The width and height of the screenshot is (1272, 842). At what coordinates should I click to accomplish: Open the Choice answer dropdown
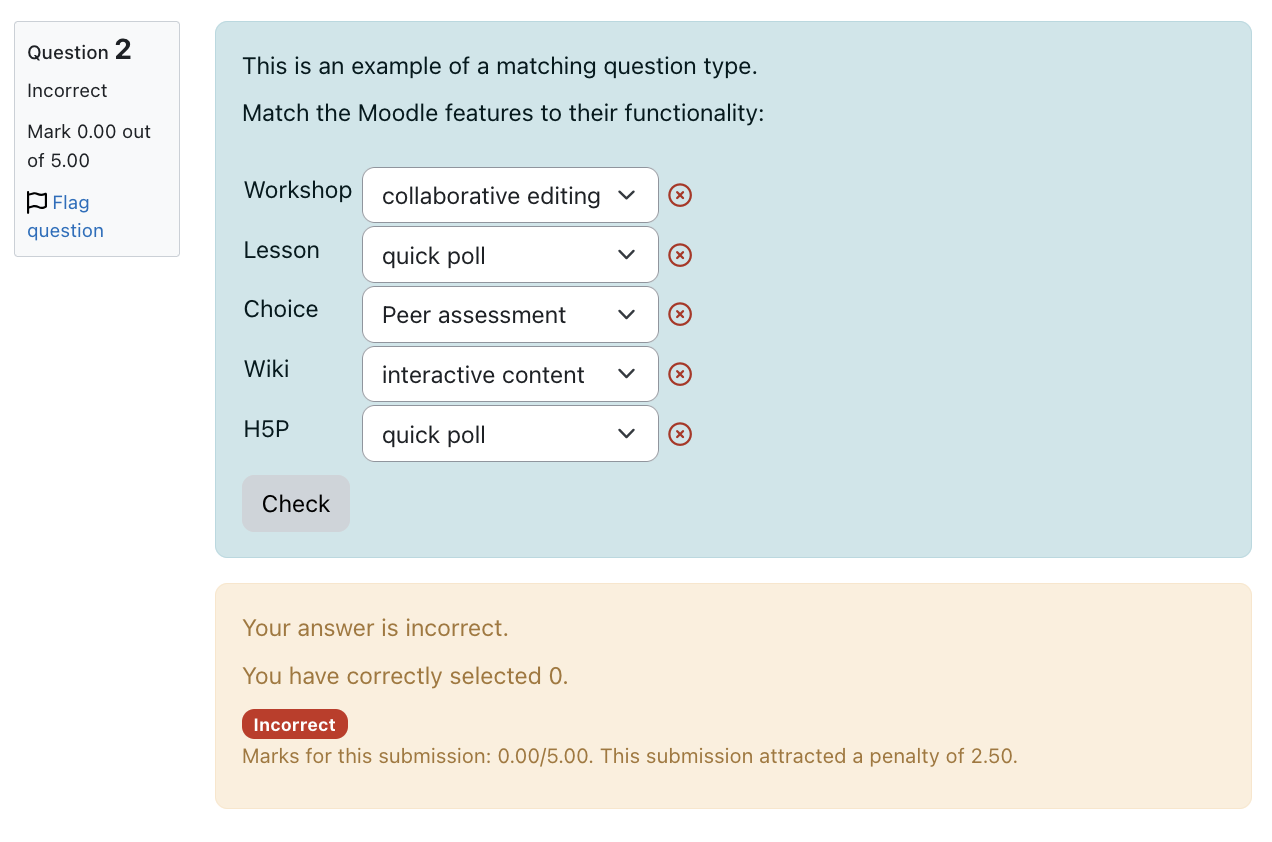510,314
